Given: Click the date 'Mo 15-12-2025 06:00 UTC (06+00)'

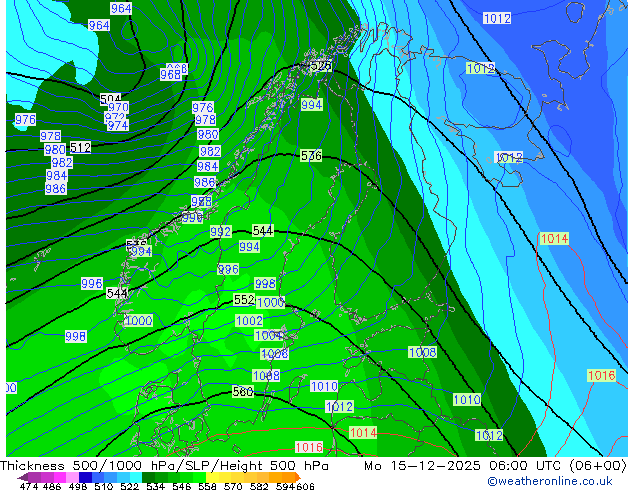Looking at the screenshot, I should pos(495,466).
